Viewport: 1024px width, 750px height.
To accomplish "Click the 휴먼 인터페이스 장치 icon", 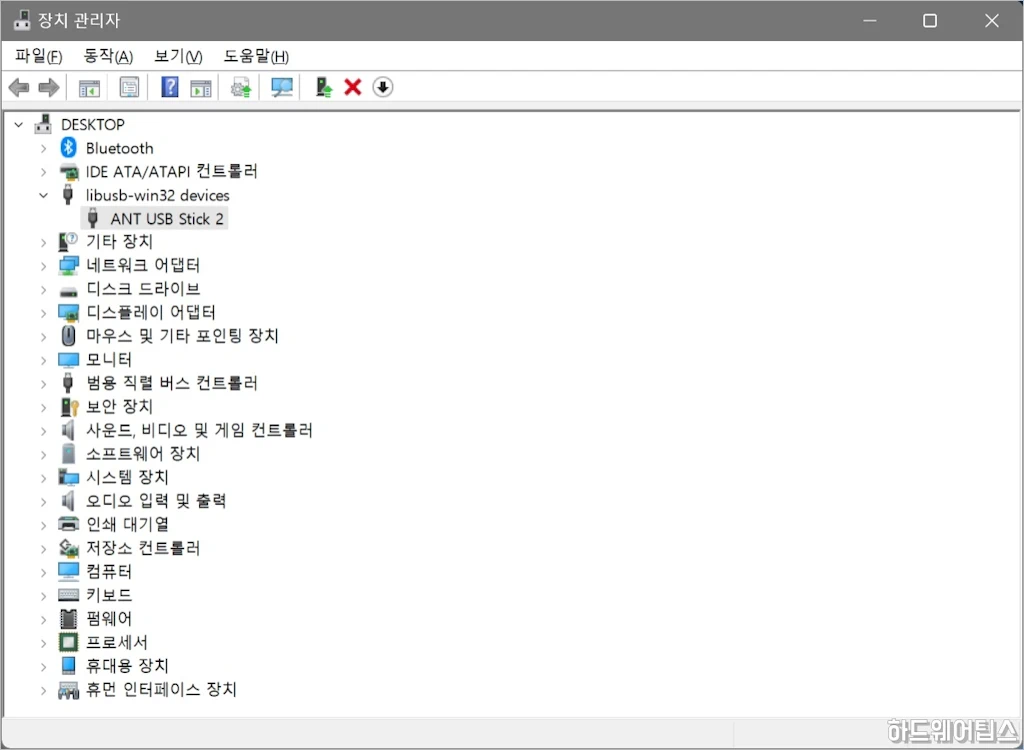I will click(69, 689).
